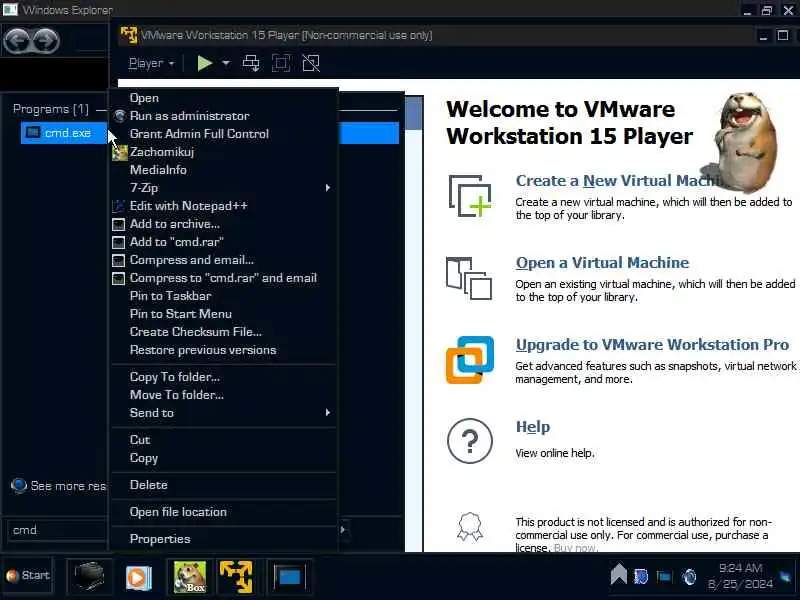Select Cut in context menu
Screen dimensions: 800x600
click(224, 440)
